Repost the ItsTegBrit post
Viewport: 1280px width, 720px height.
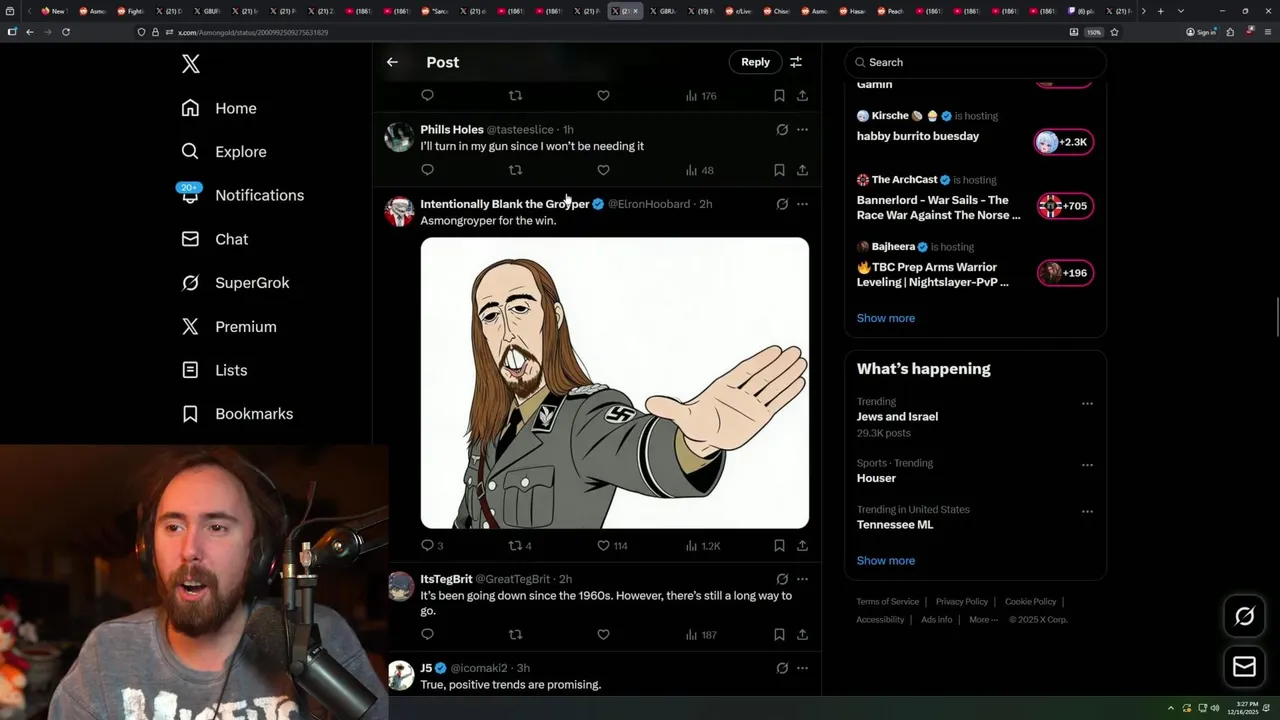[x=515, y=635]
